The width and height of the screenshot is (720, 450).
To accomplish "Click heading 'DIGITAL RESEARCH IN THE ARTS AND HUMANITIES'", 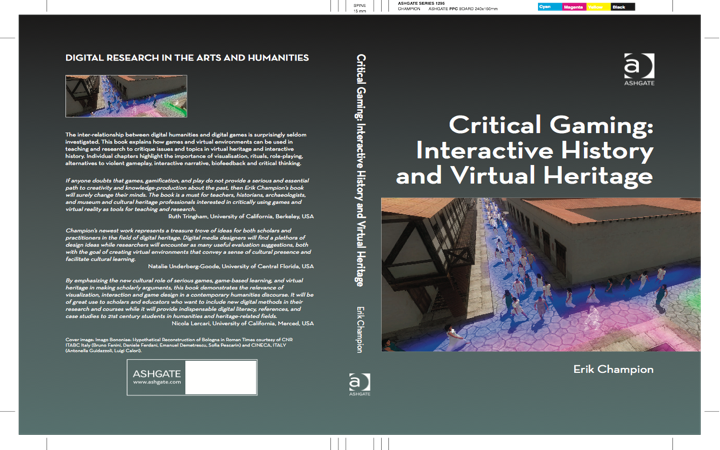I will coord(187,58).
